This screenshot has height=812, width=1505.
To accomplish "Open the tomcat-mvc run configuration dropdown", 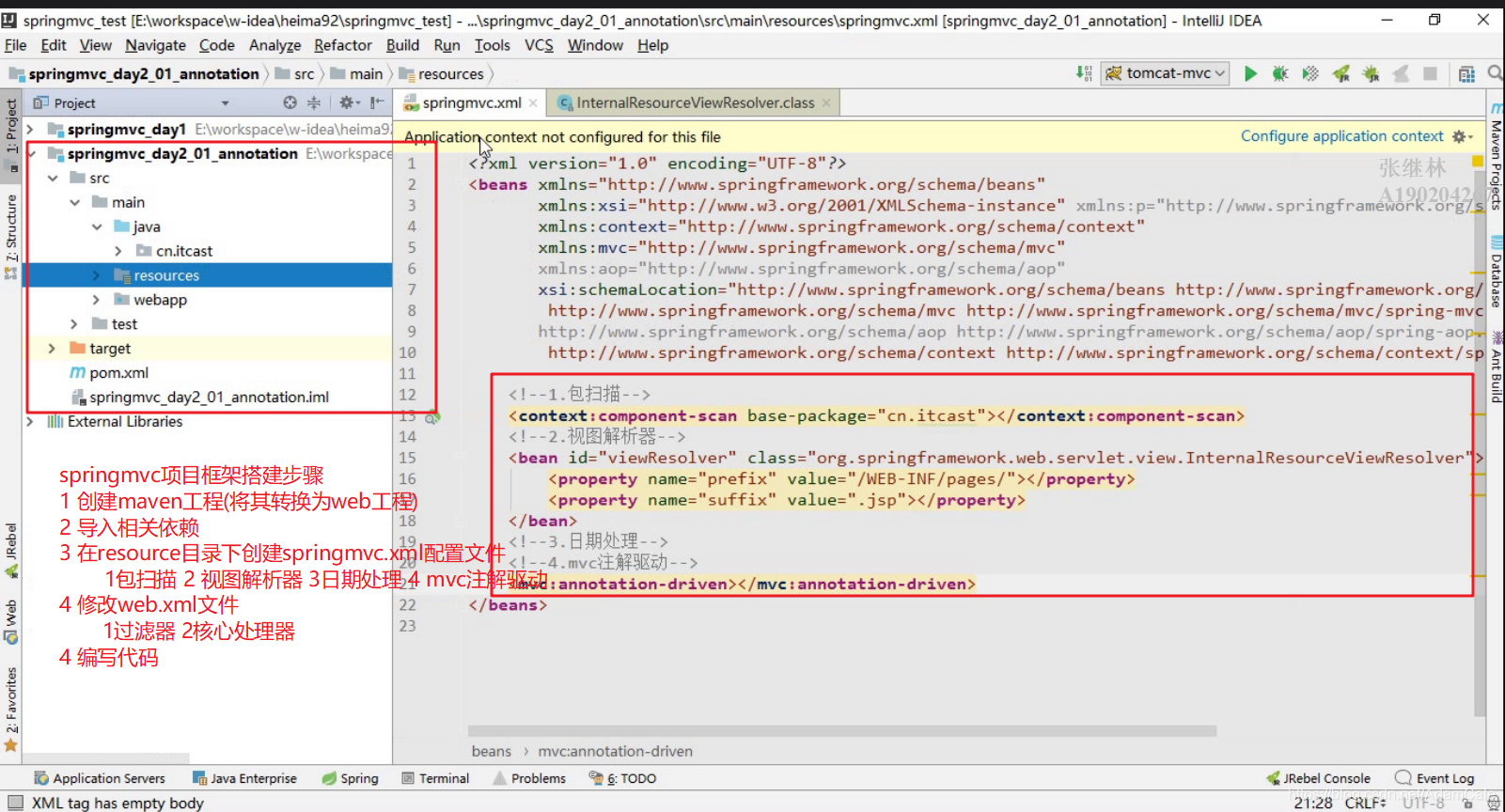I will click(x=1166, y=73).
